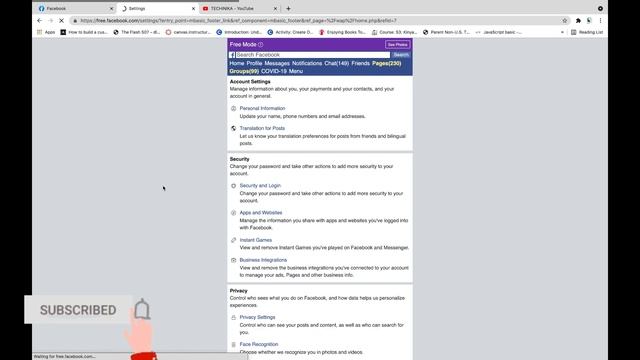Open the Extensions puzzle icon
The image size is (640, 360).
click(x=578, y=20)
